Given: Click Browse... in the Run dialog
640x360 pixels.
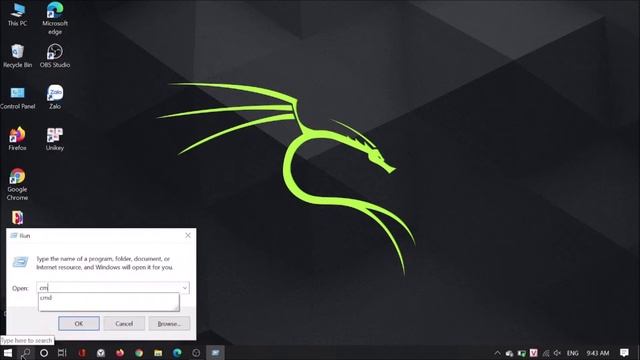Looking at the screenshot, I should pyautogui.click(x=169, y=323).
